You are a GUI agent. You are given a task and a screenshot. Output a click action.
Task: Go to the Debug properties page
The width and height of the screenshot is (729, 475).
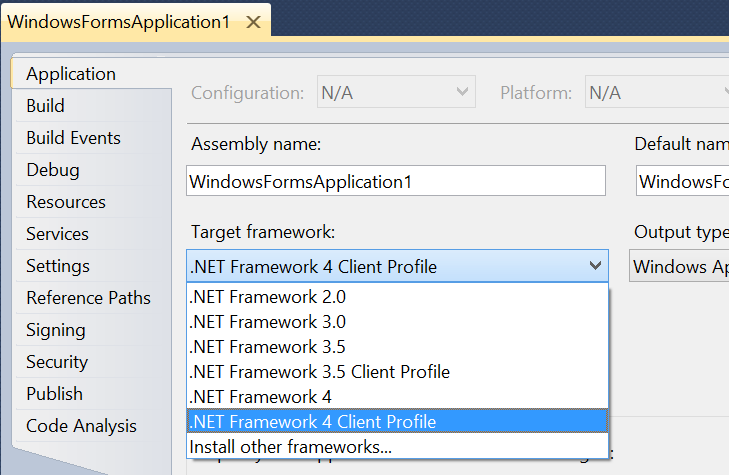pos(91,170)
